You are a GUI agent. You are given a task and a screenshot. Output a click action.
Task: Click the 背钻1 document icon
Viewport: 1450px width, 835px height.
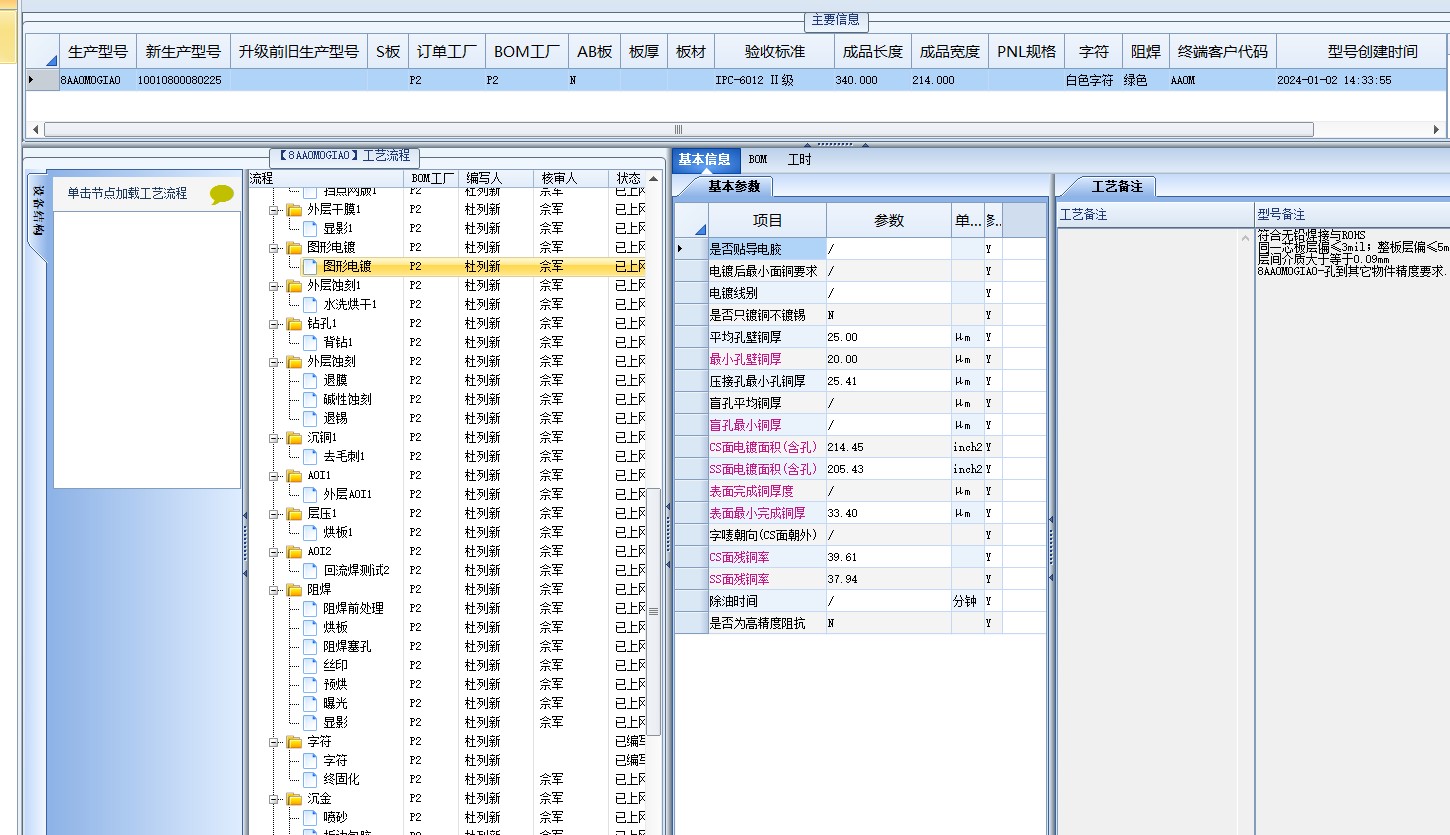tap(310, 343)
